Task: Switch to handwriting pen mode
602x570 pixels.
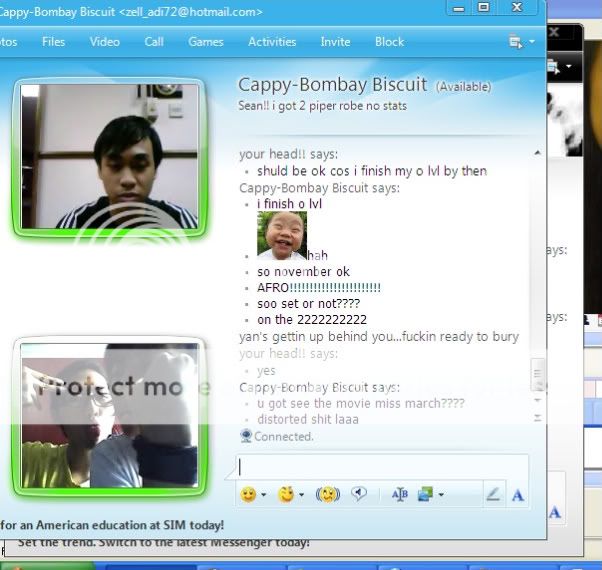Action: tap(493, 494)
